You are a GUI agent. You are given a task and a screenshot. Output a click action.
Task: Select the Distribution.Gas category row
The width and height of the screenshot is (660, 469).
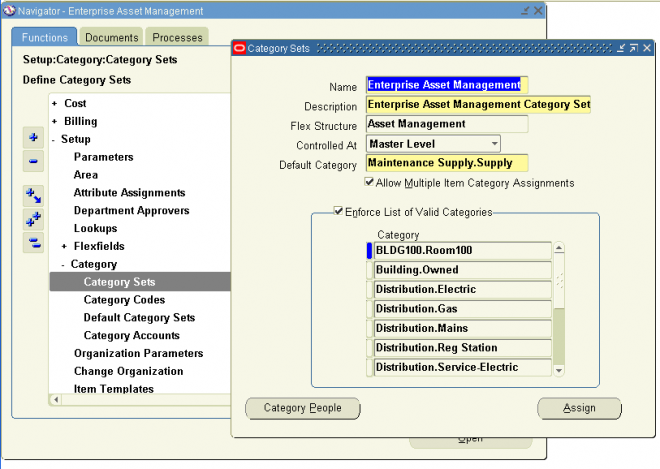point(462,309)
